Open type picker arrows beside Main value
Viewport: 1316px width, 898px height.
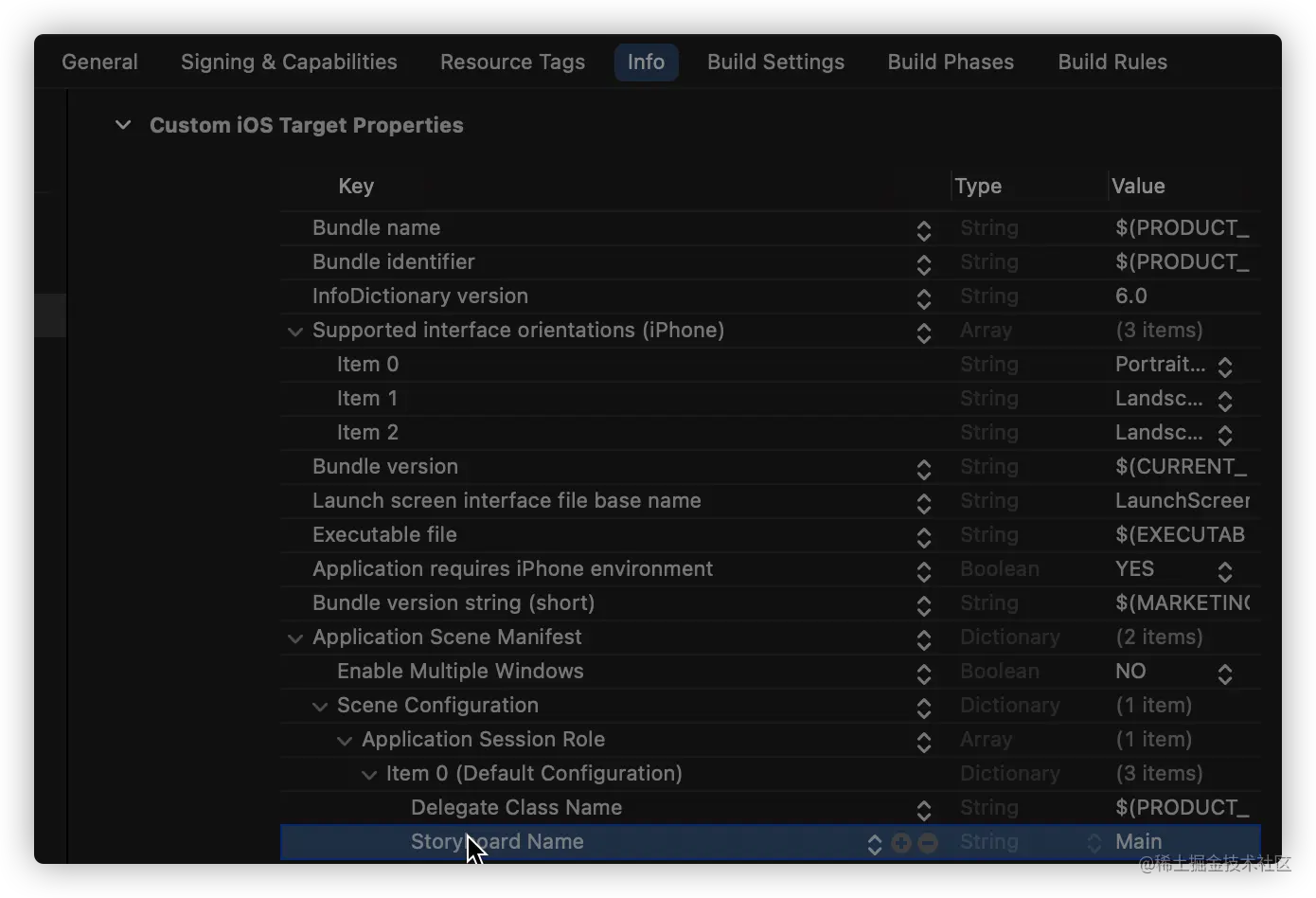(1094, 843)
